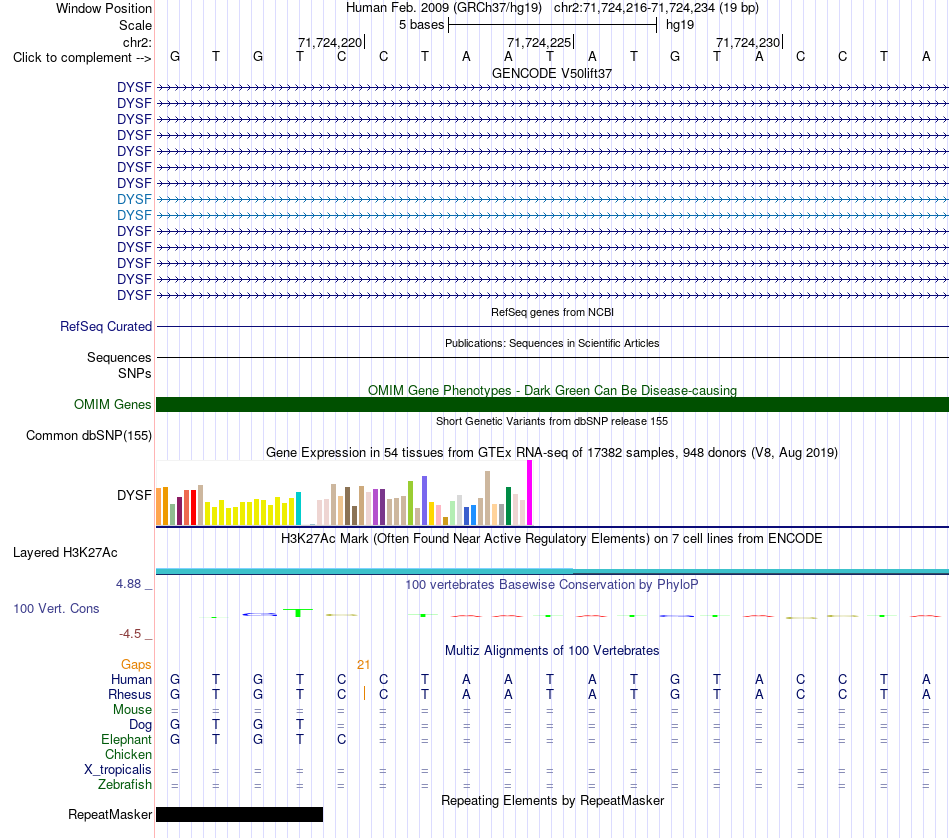Screen dimensions: 950x838
Task: Click the Sequences track label
Action: click(x=119, y=357)
